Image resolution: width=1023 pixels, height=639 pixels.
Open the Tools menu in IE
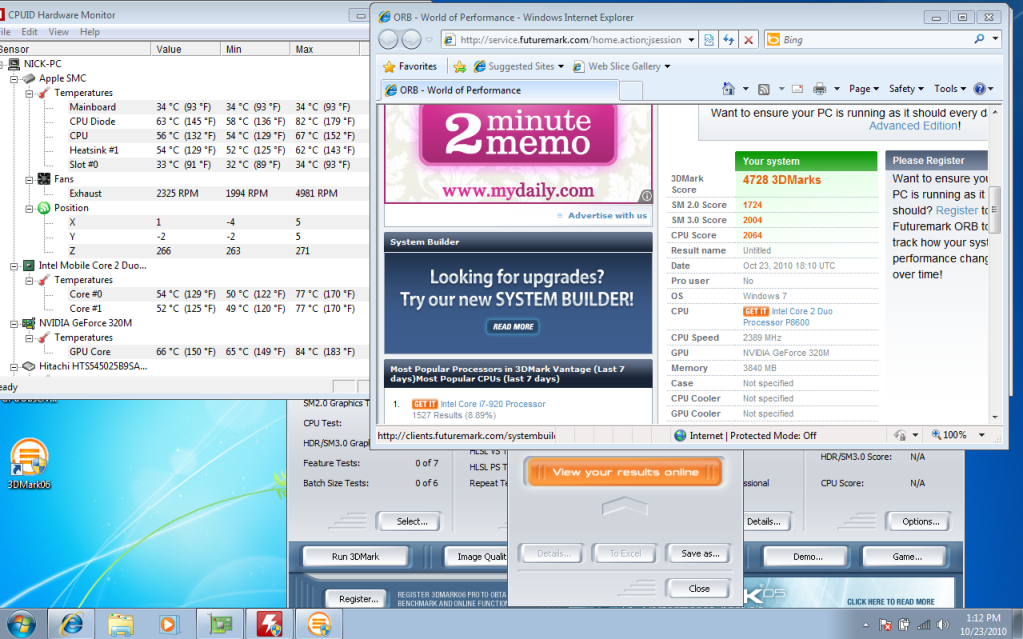click(x=950, y=89)
